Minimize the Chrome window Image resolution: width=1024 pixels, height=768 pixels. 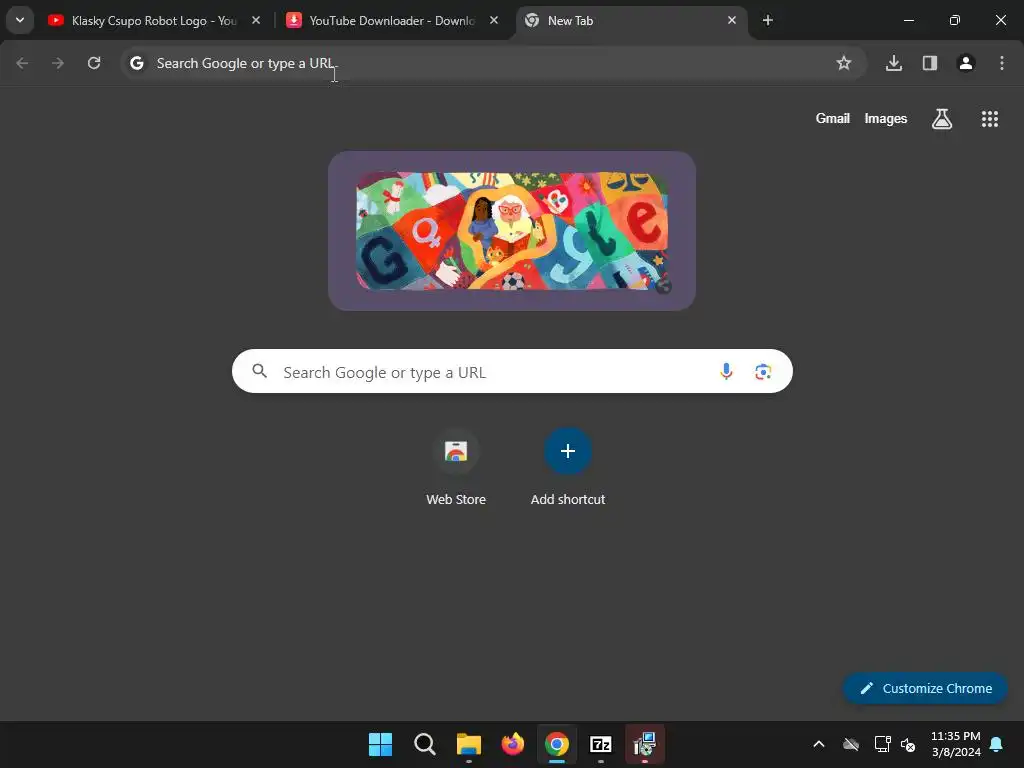click(908, 20)
